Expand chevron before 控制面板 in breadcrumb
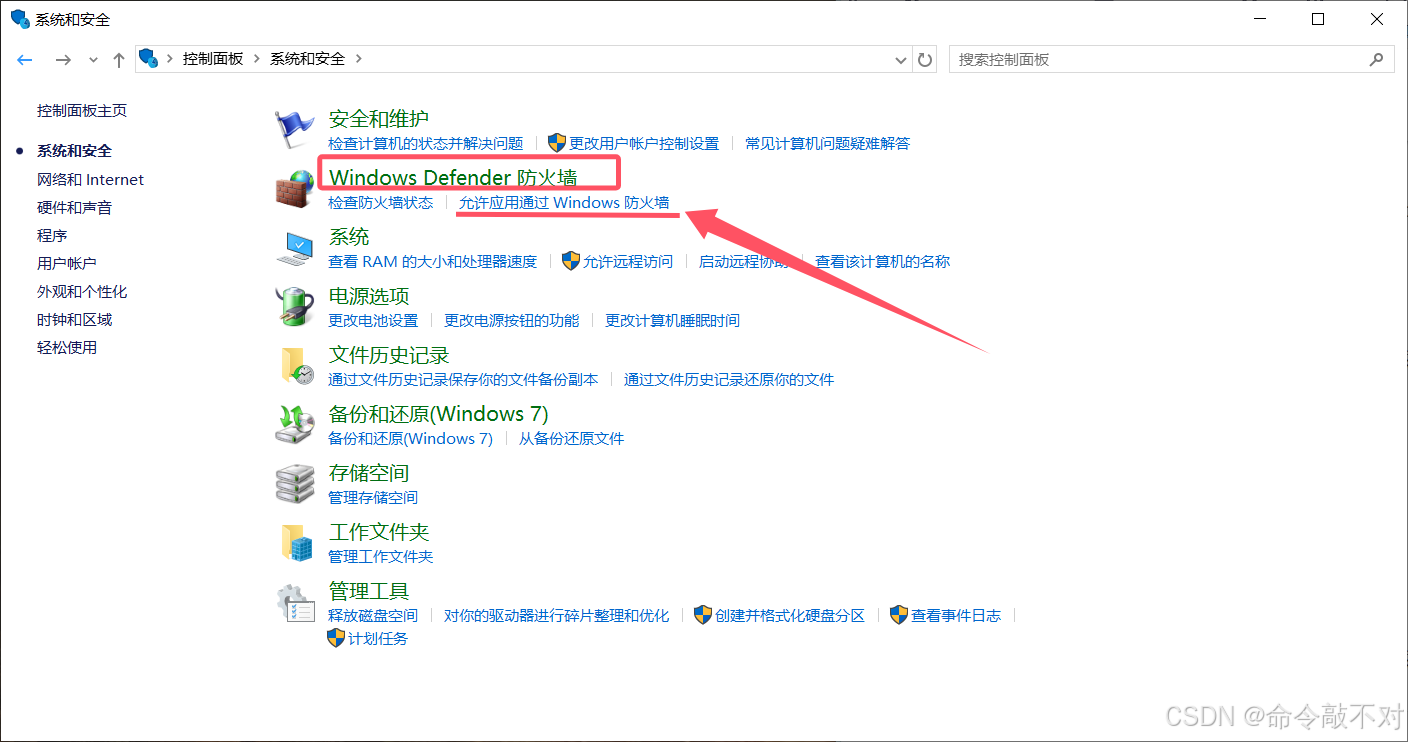Screen dimensions: 1408x742 170,59
